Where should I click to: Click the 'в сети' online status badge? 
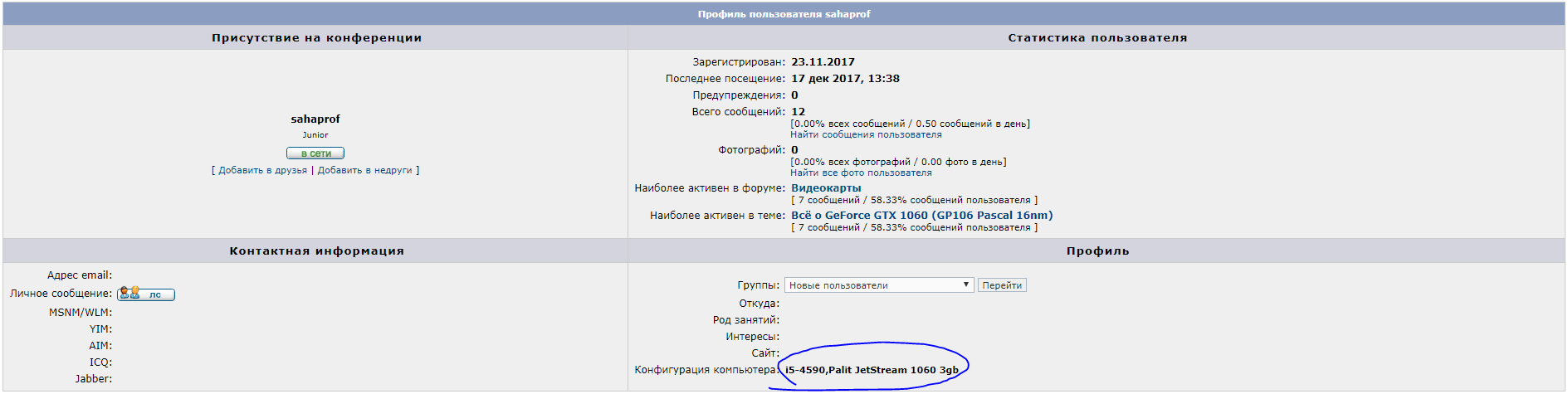(x=315, y=153)
